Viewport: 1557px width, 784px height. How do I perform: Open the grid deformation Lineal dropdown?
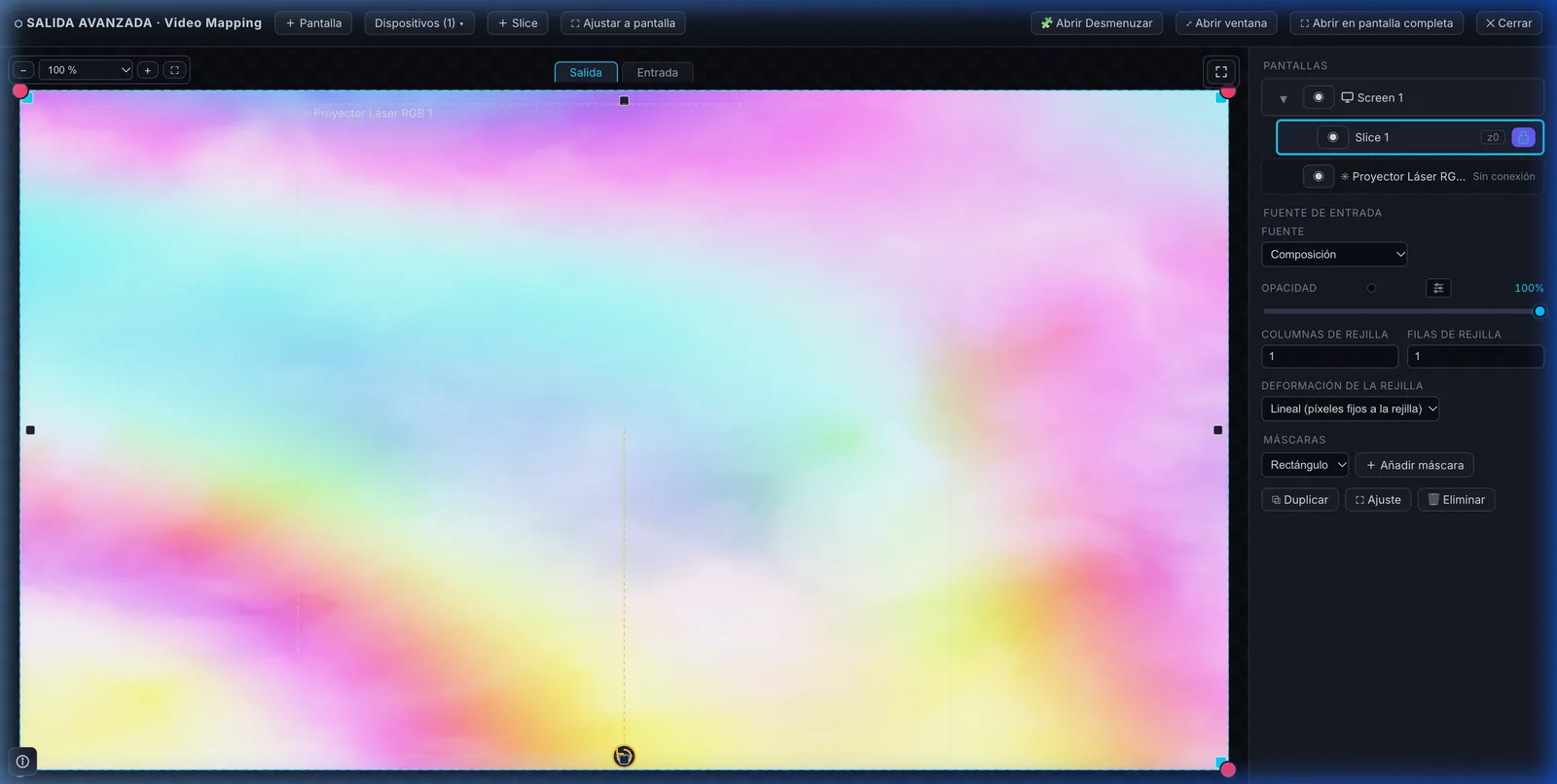[x=1351, y=409]
